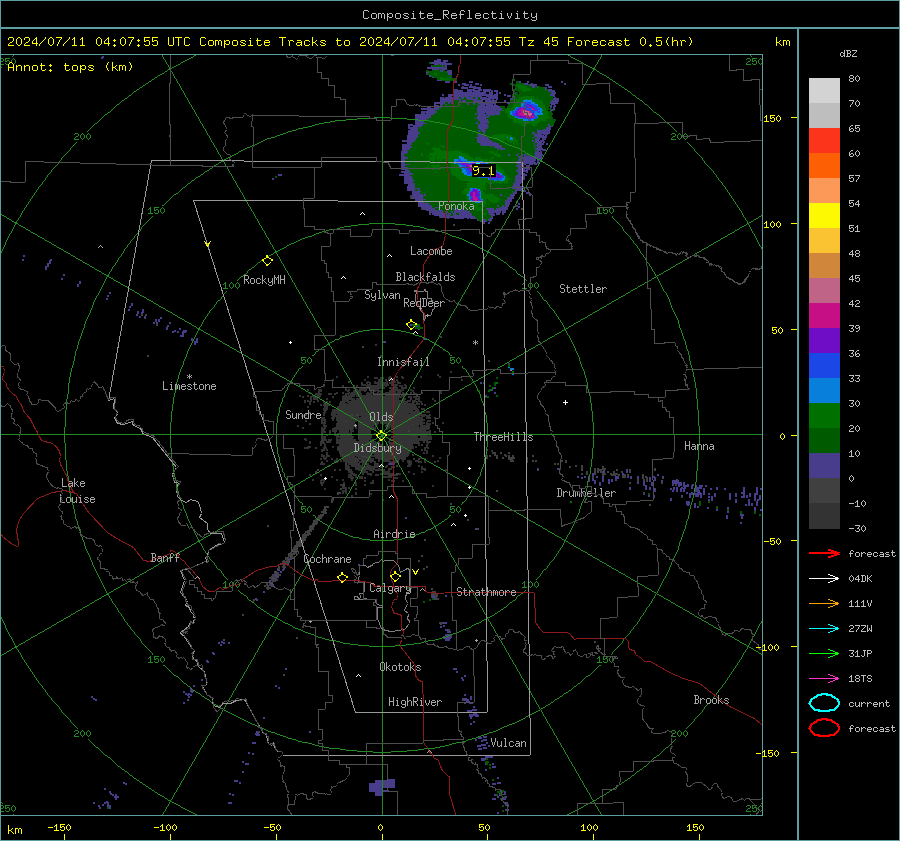This screenshot has width=900, height=841.
Task: Click the cyan 27ZW arrow in legend
Action: (x=824, y=628)
